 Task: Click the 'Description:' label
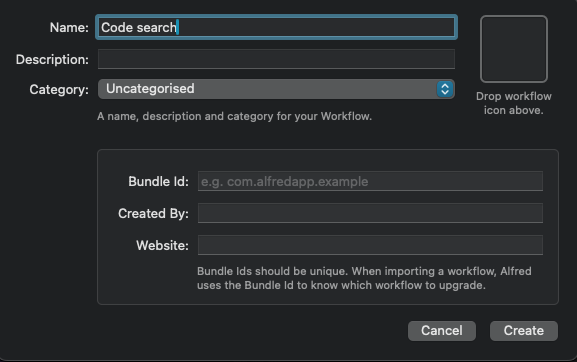52,60
